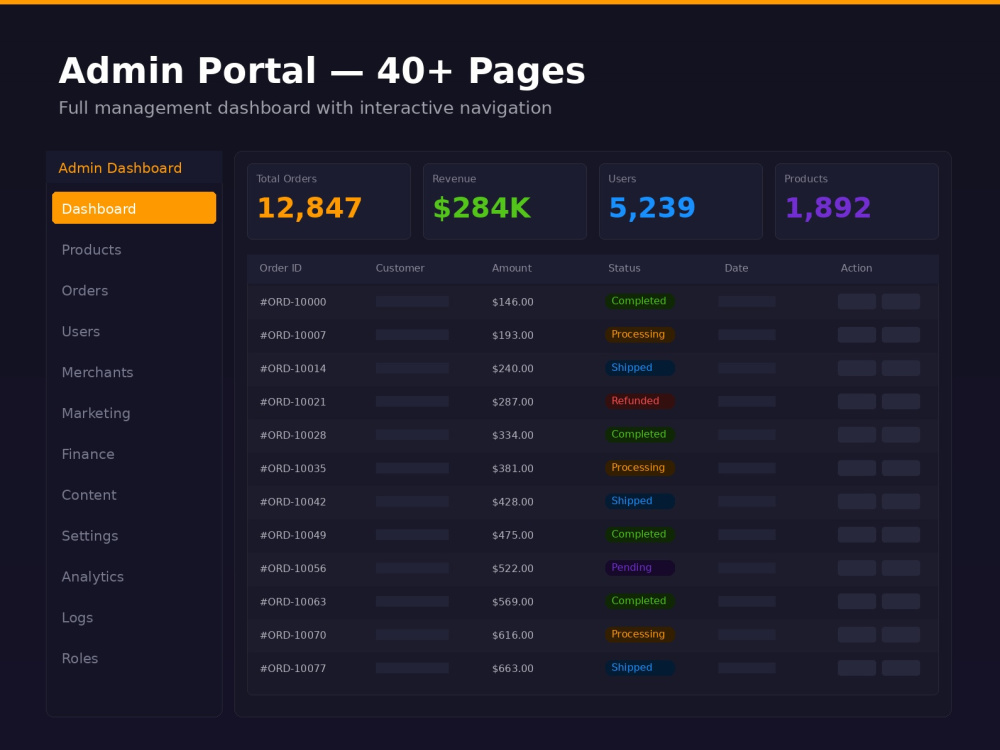Viewport: 1000px width, 750px height.
Task: Click Completed badge for #ORD-10028
Action: 640,434
